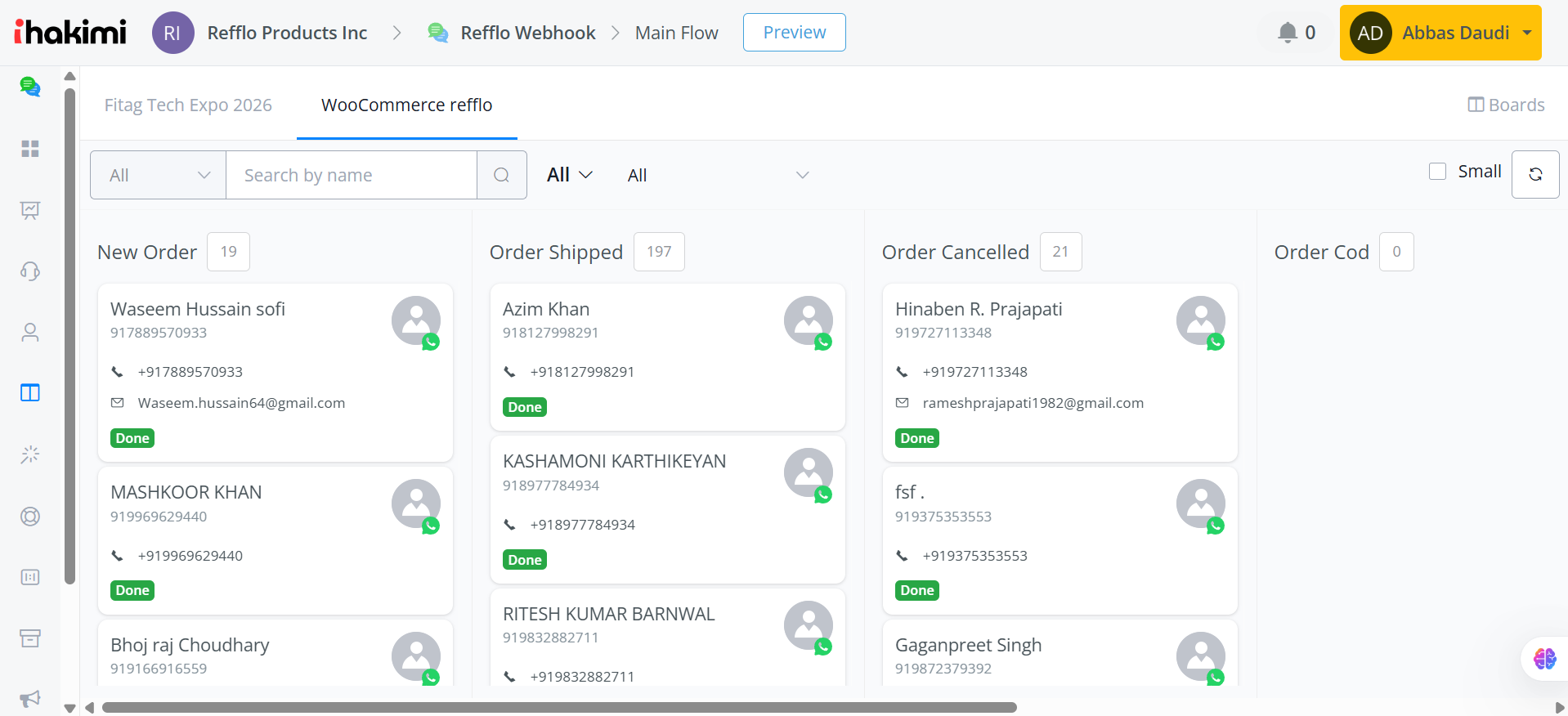This screenshot has height=716, width=1568.
Task: Open the chat conversations sidebar icon
Action: [30, 87]
